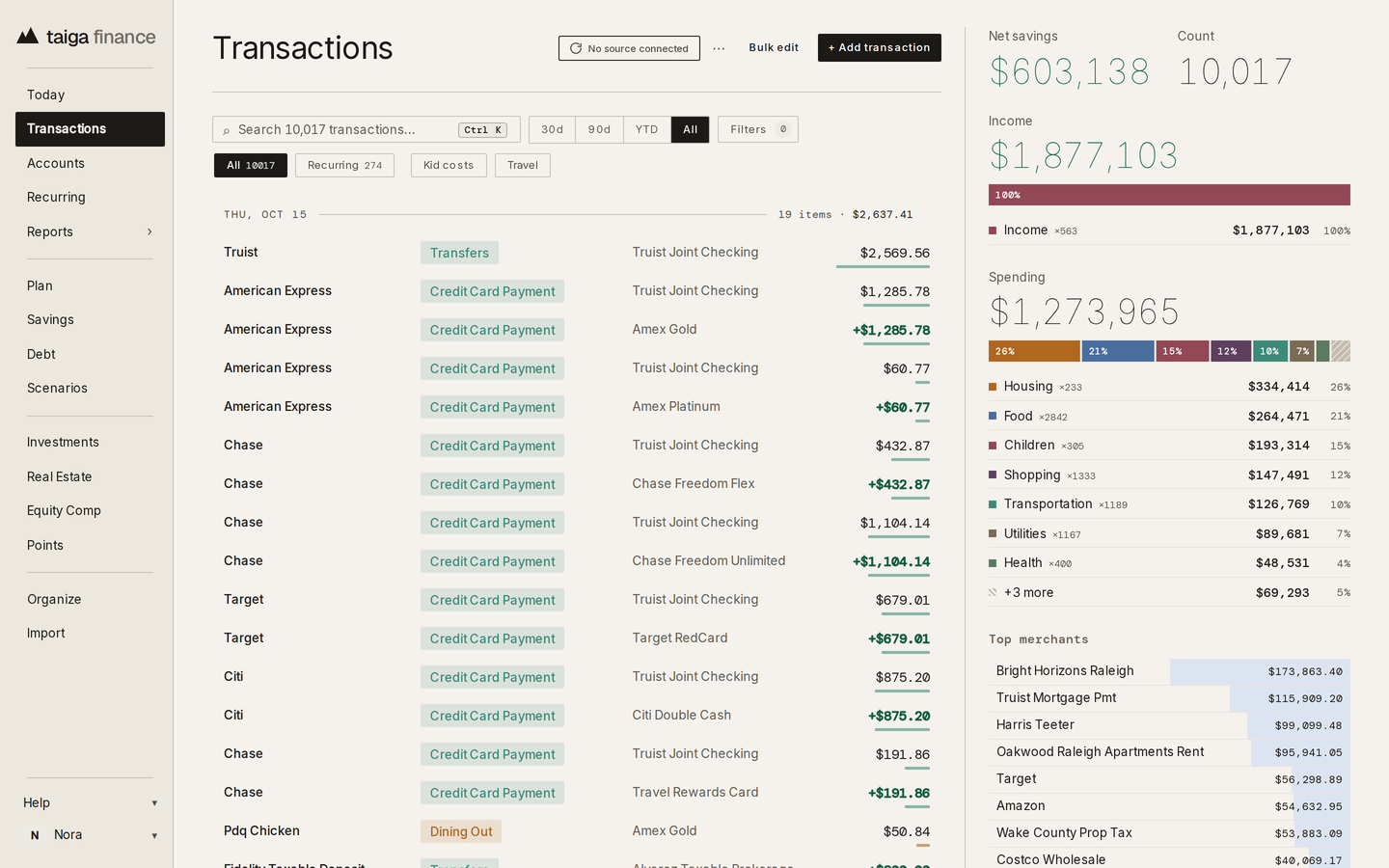Open the Scenarios page
Screen dimensions: 1389x868
click(x=90, y=388)
